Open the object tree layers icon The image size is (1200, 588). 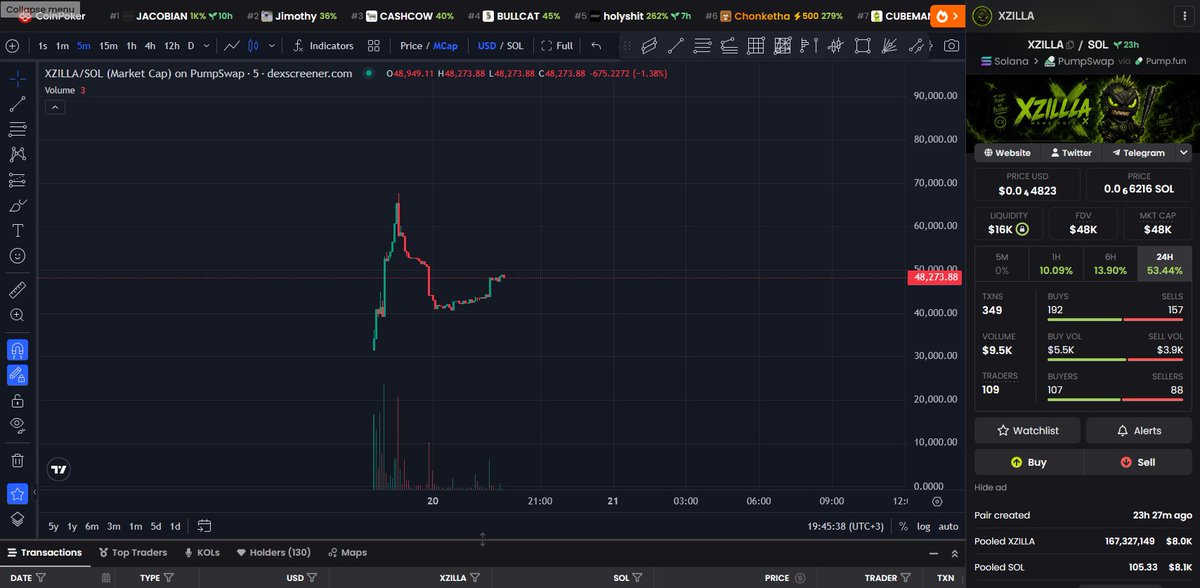point(17,519)
